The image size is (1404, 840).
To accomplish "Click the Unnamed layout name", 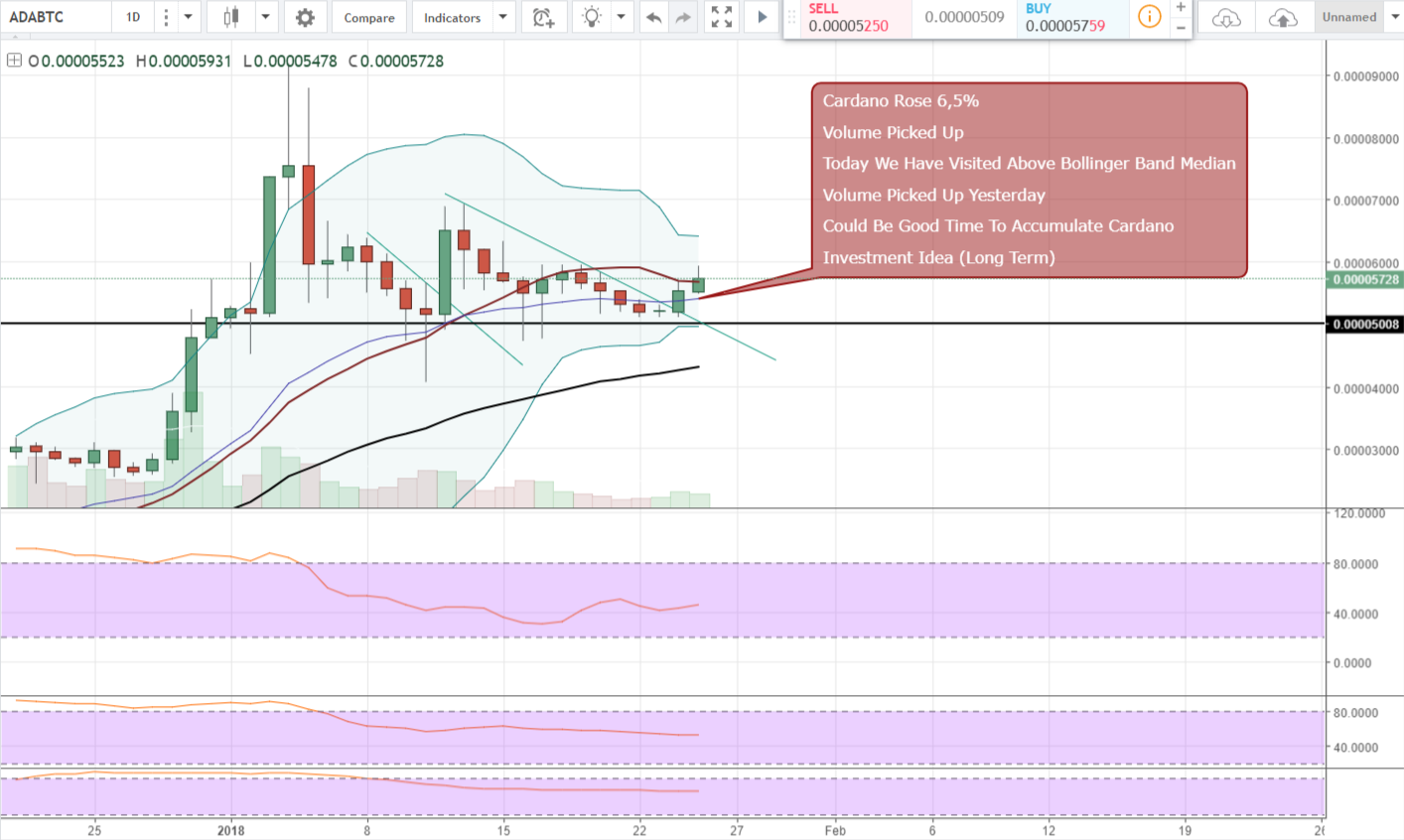I will [x=1348, y=17].
